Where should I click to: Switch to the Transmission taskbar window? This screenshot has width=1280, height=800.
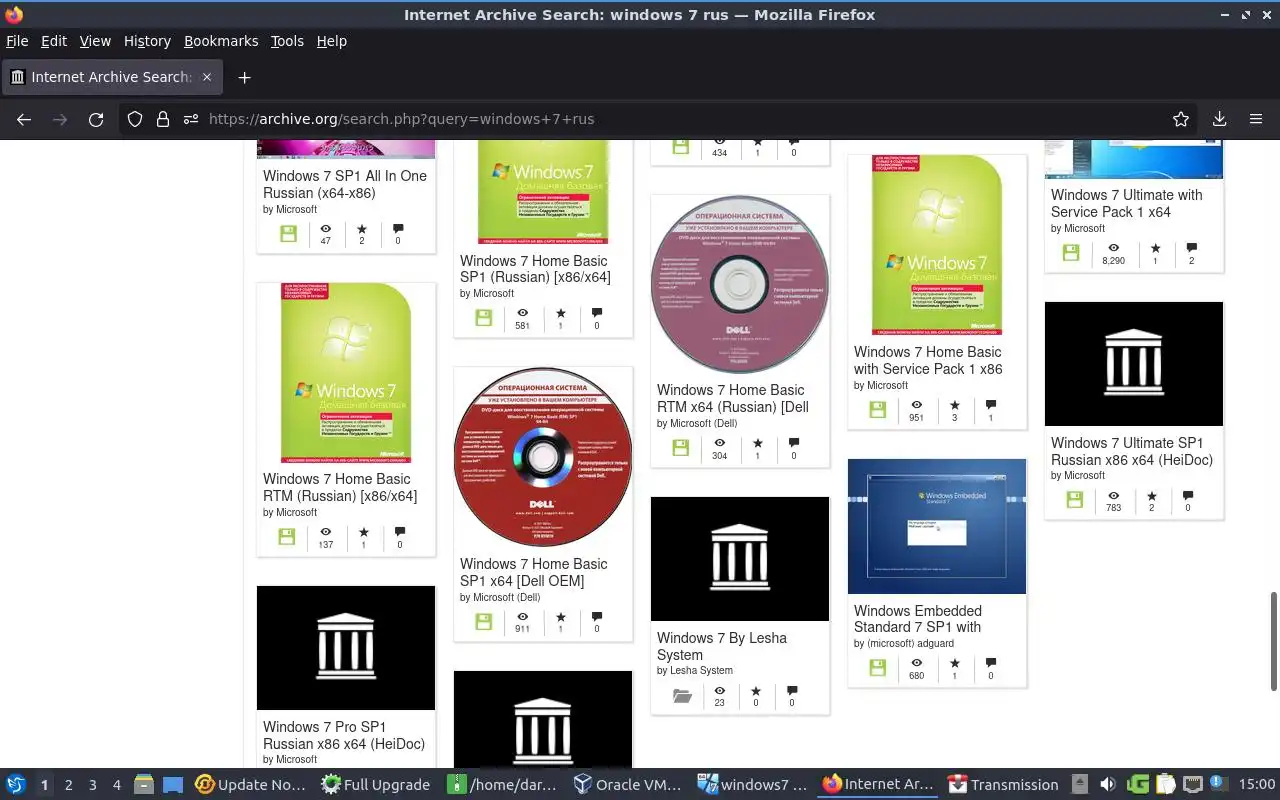1003,785
